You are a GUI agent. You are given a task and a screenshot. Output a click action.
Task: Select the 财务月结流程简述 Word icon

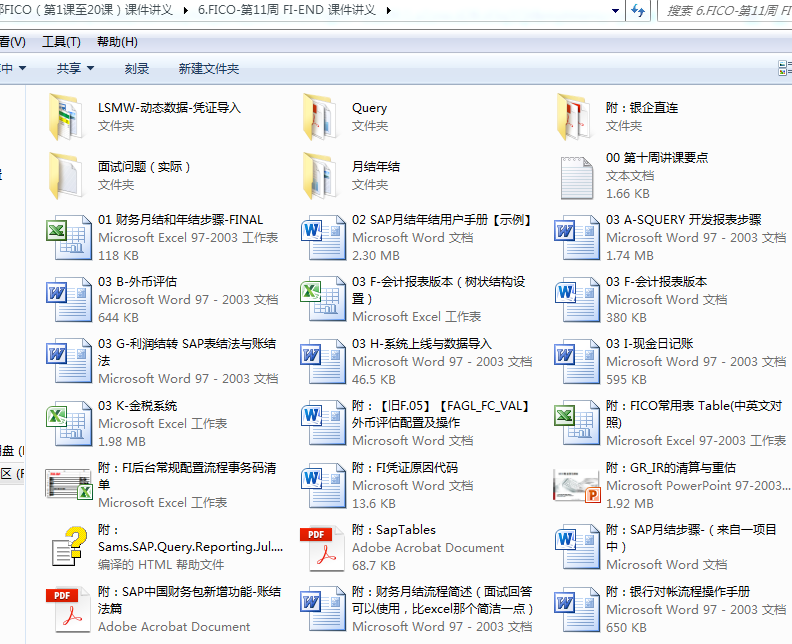coord(323,609)
